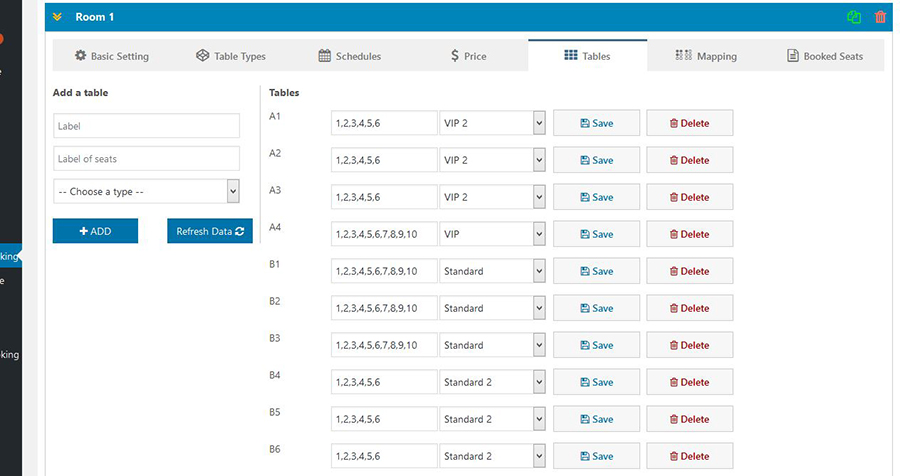
Task: Open the type dropdown for table A1
Action: point(492,123)
